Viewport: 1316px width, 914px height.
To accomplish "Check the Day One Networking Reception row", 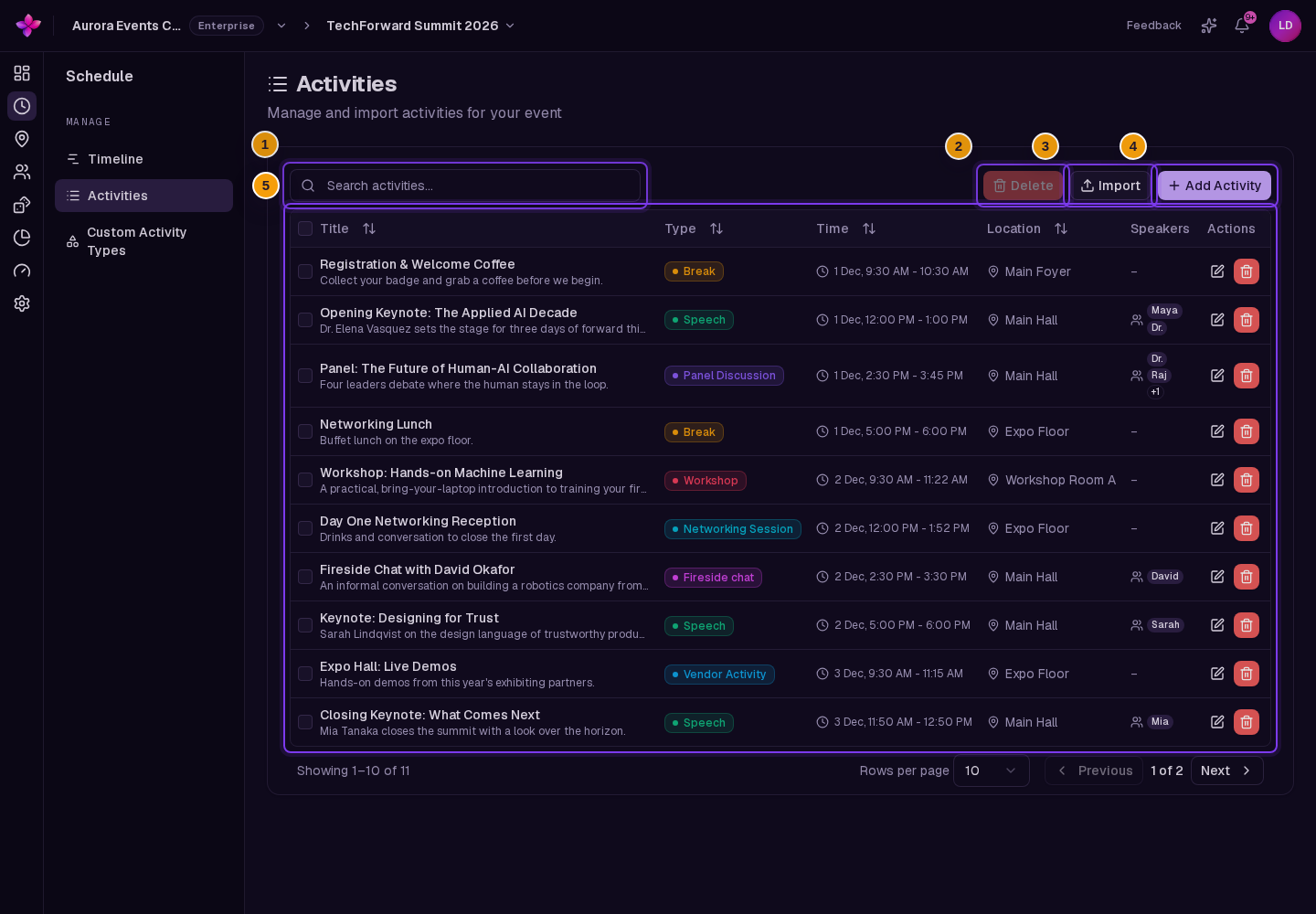I will click(x=305, y=528).
